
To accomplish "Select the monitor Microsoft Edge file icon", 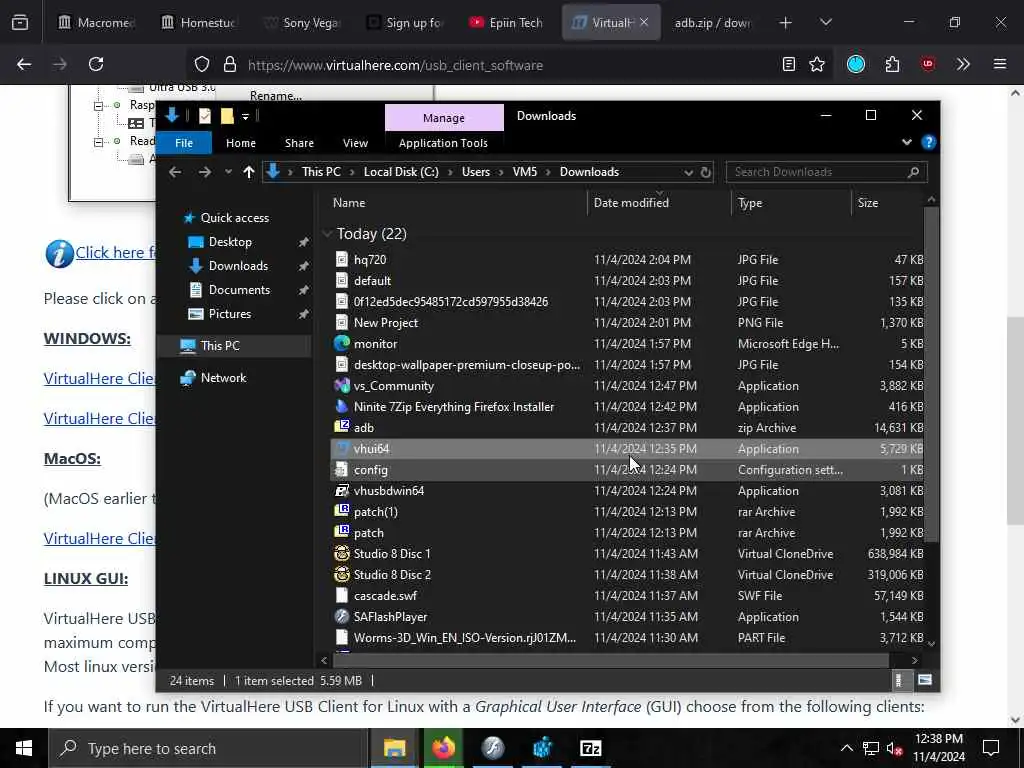I will point(342,344).
